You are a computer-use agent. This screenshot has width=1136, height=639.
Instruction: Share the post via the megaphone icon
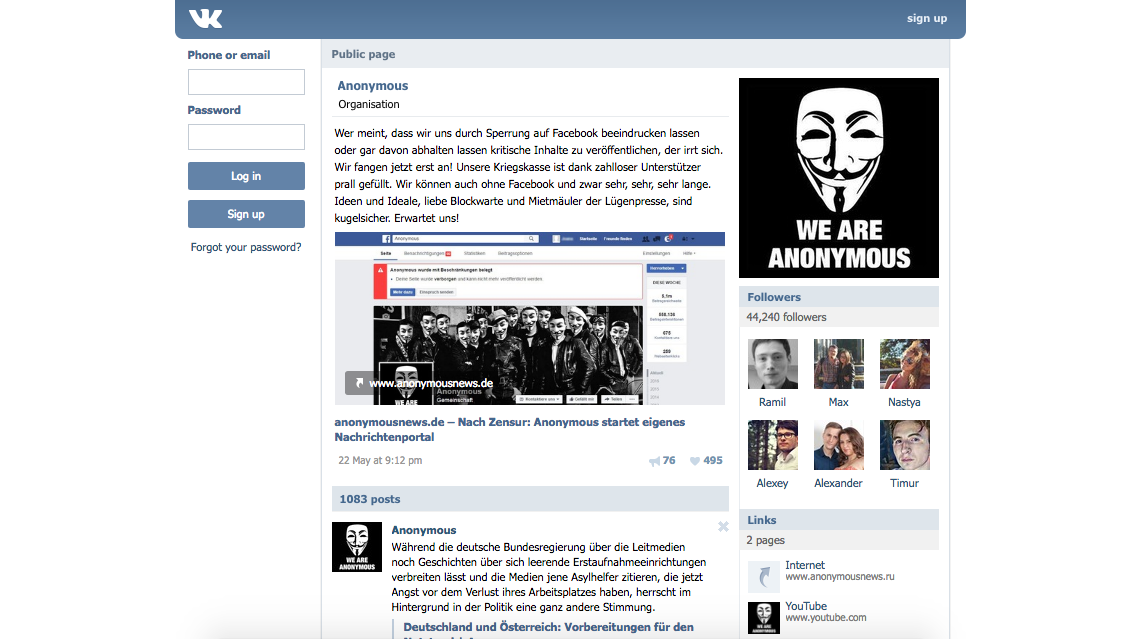click(x=655, y=460)
